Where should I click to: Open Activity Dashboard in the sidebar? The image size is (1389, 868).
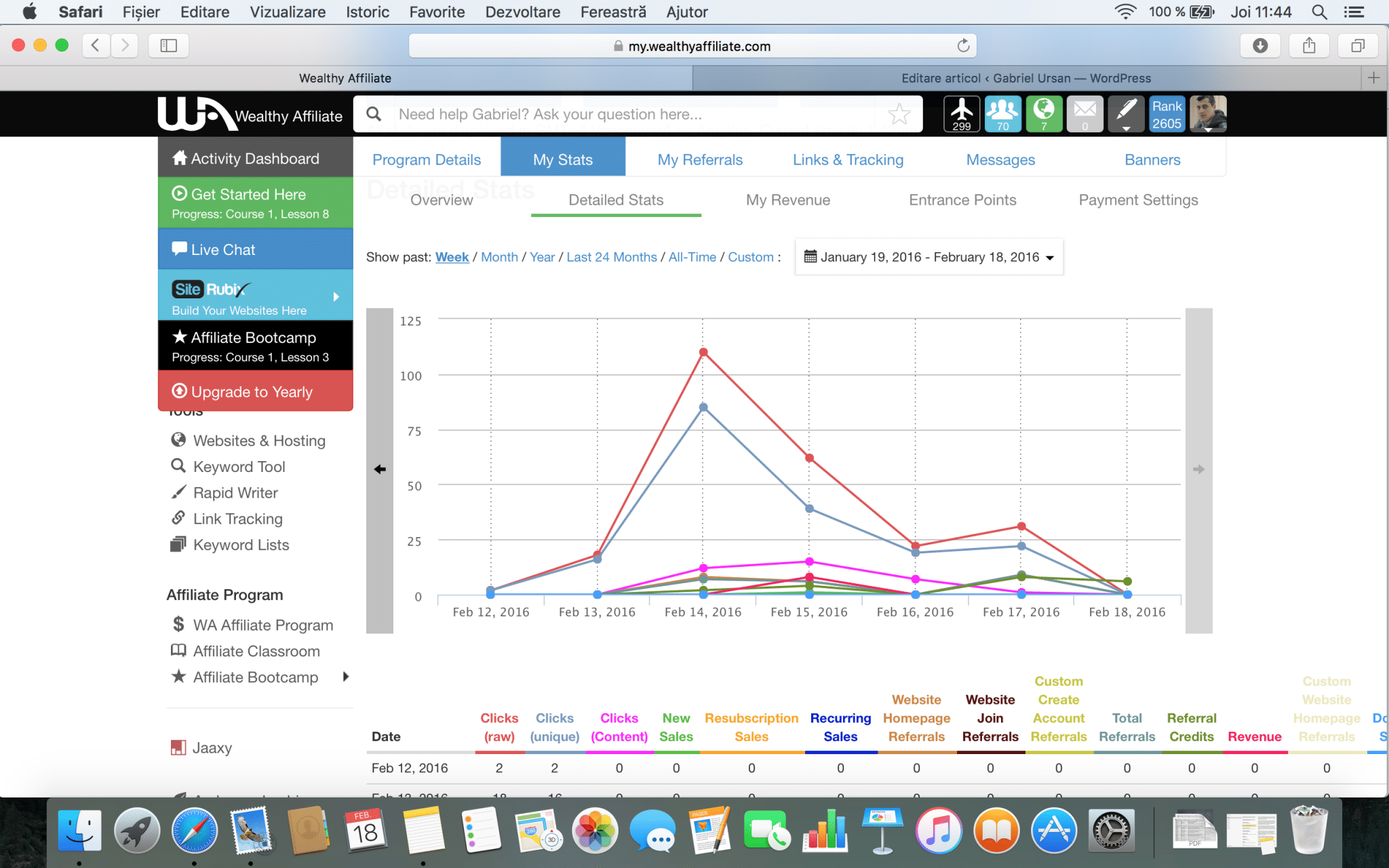click(256, 158)
